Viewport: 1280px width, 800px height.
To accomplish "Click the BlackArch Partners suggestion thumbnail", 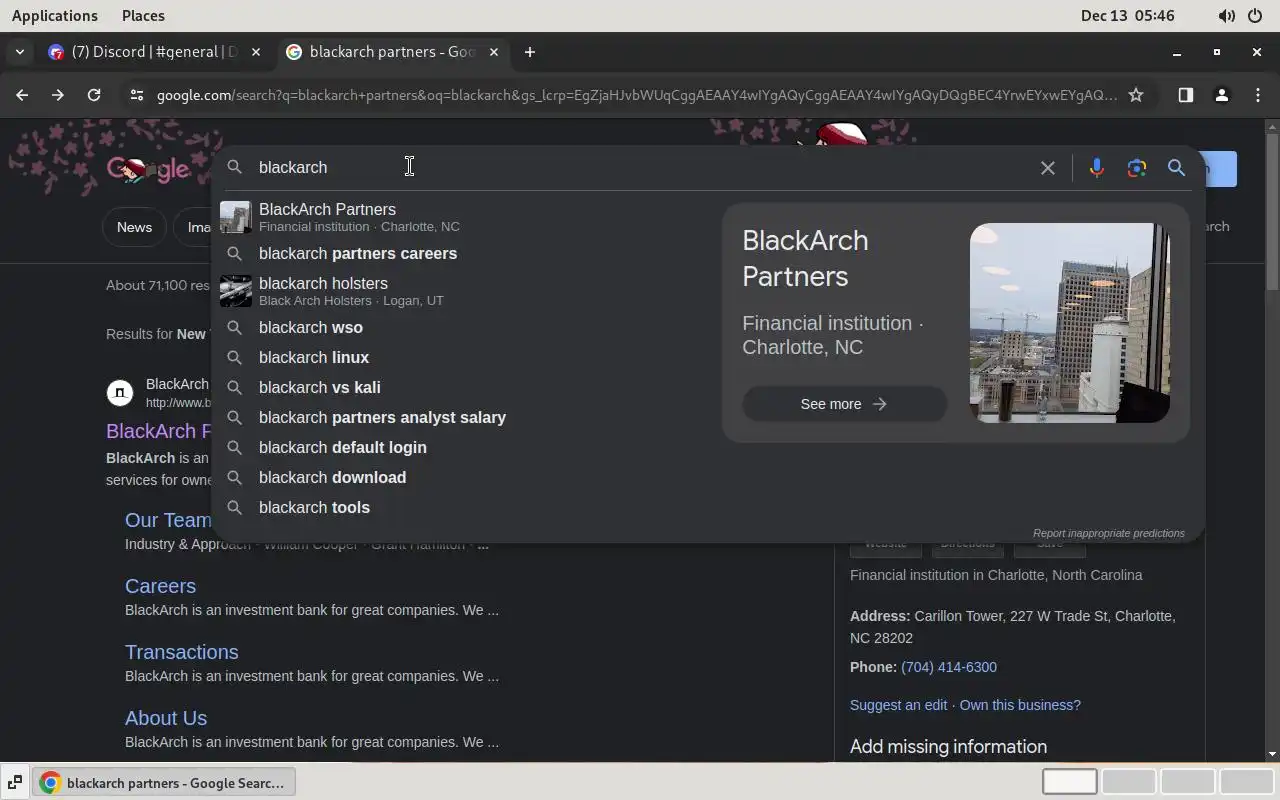I will point(236,217).
